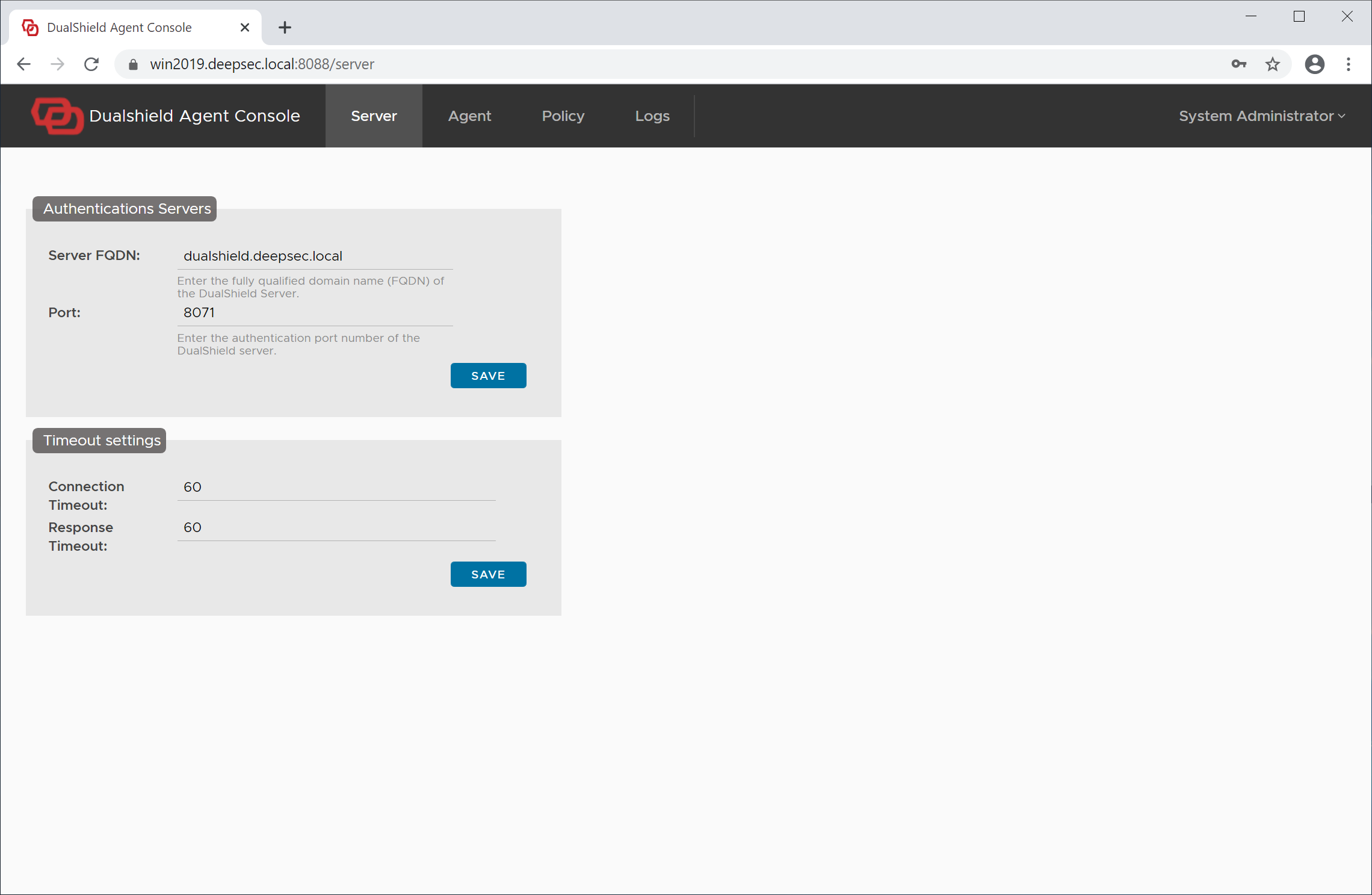Open the Chrome profile avatar icon
The height and width of the screenshot is (895, 1372).
tap(1314, 64)
